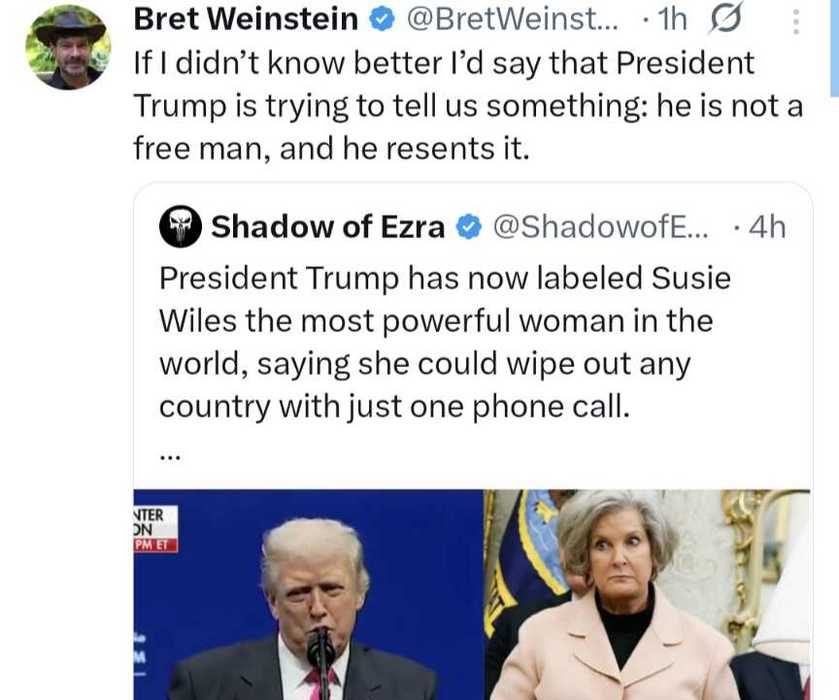Open the three-dot more options menu
The width and height of the screenshot is (839, 700).
[x=796, y=21]
